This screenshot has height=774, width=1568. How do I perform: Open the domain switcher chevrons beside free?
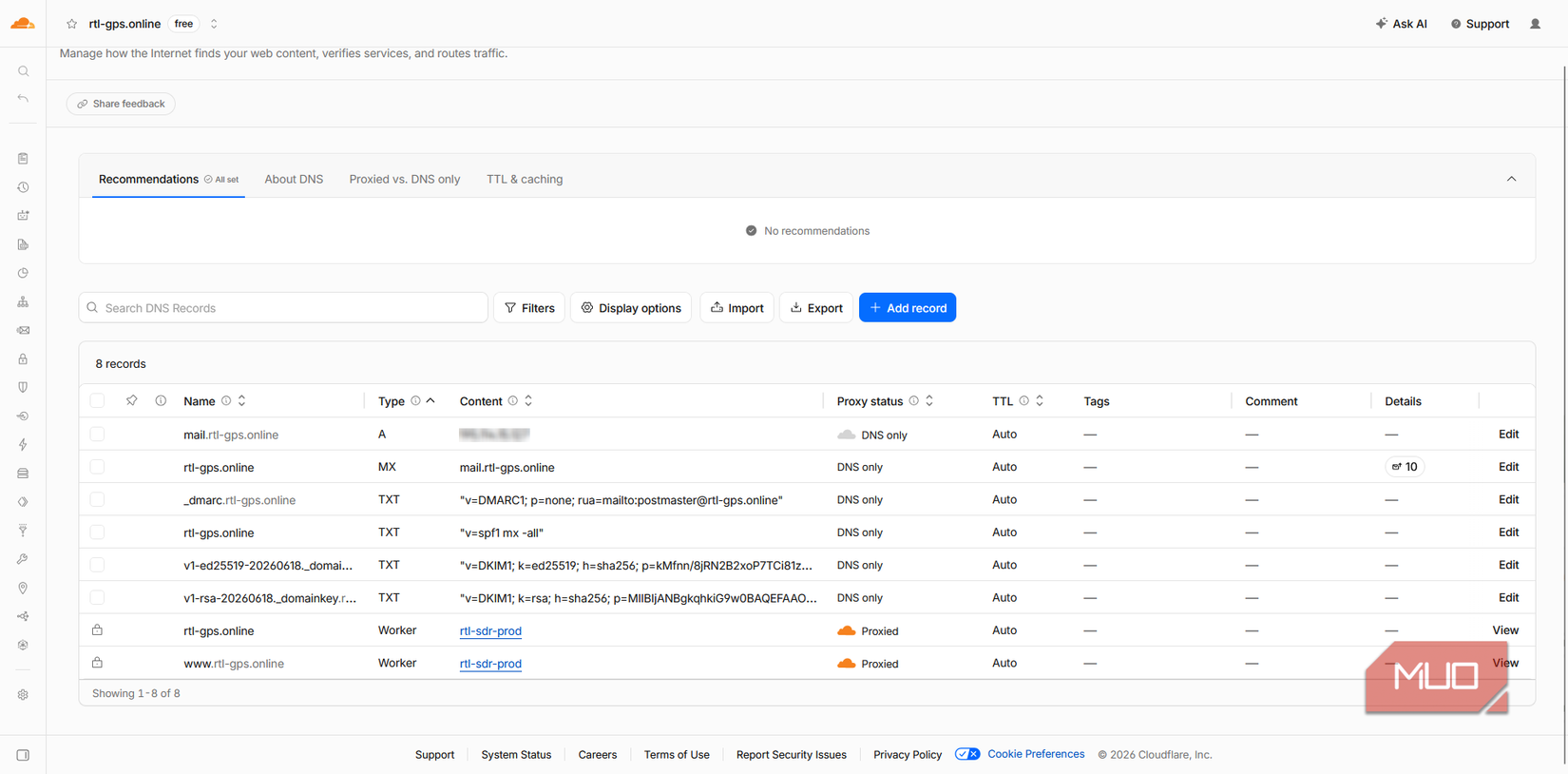[214, 24]
